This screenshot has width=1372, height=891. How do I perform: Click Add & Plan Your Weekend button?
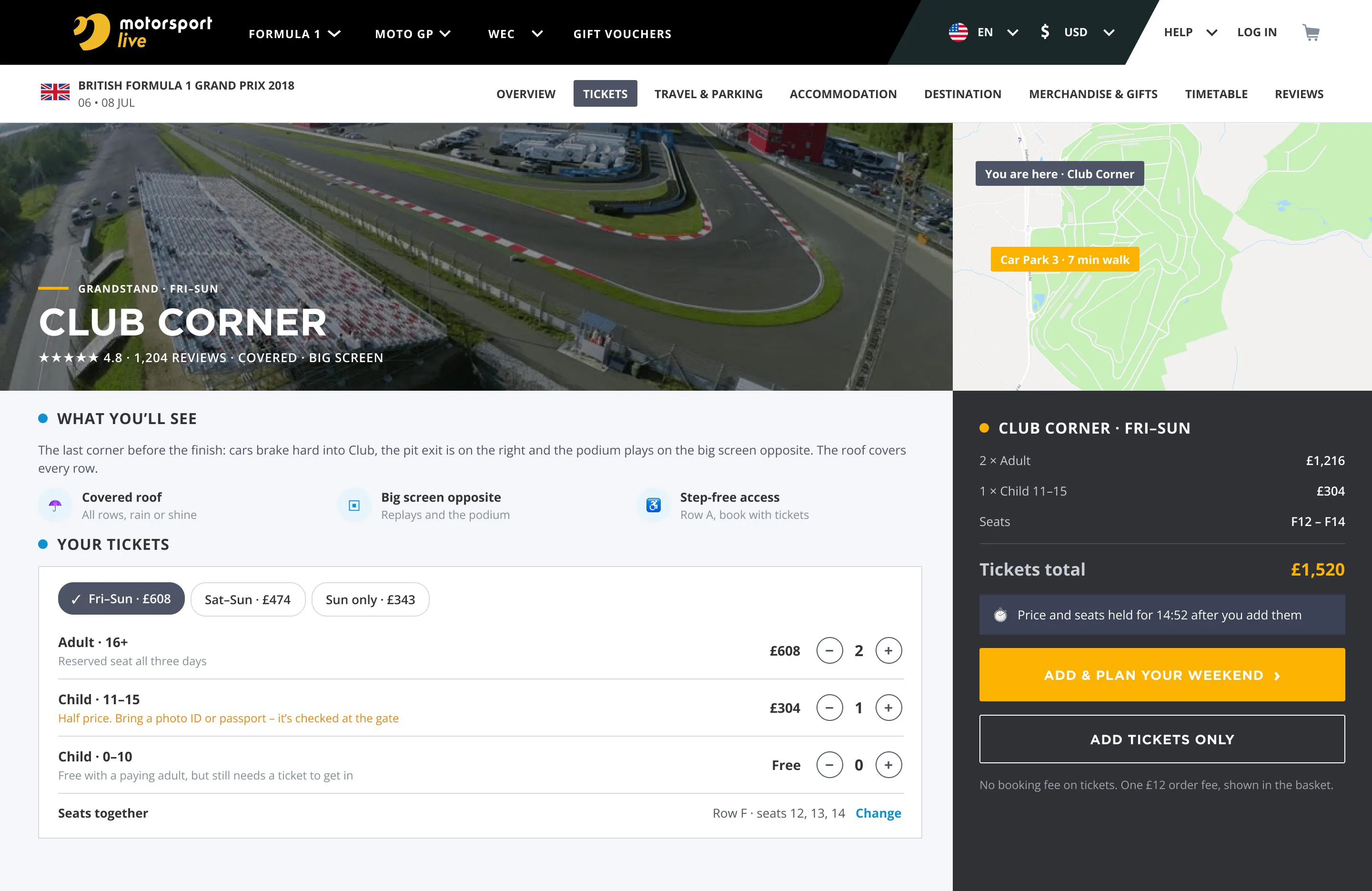1161,675
